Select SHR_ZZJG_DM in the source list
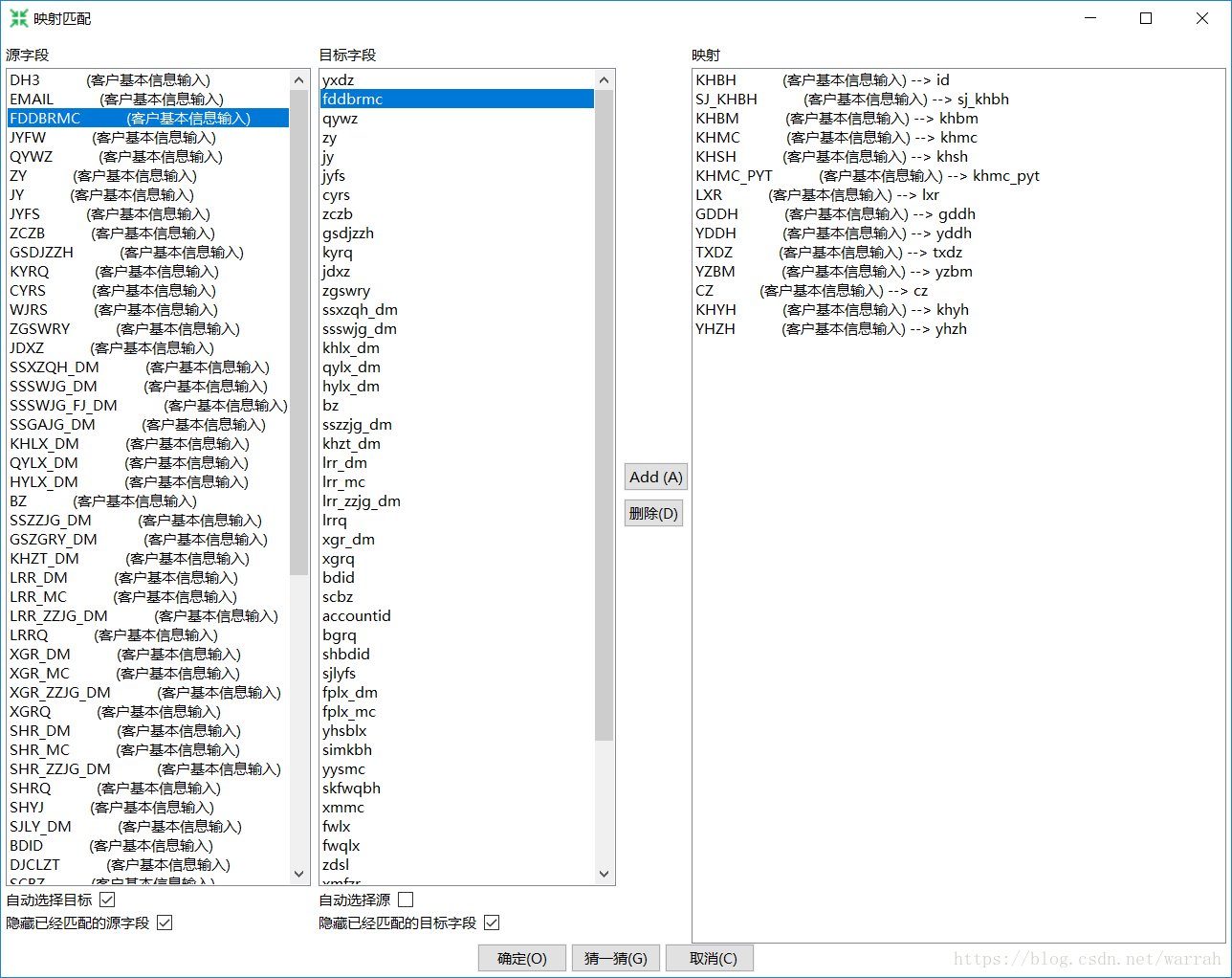This screenshot has width=1232, height=978. 147,769
